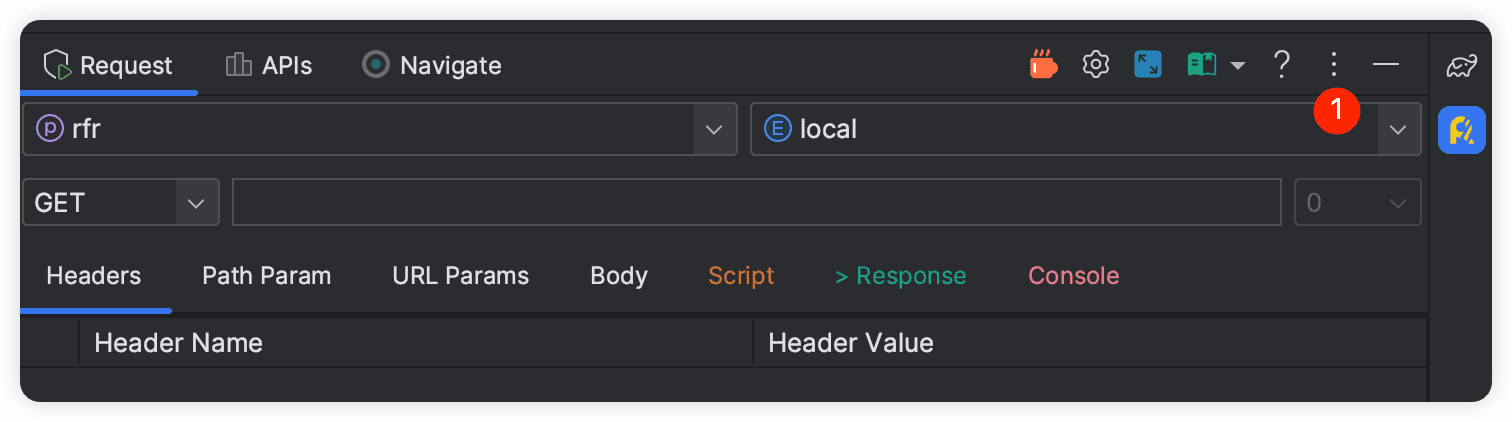Switch to the APIs tab
This screenshot has width=1512, height=422.
coord(269,66)
